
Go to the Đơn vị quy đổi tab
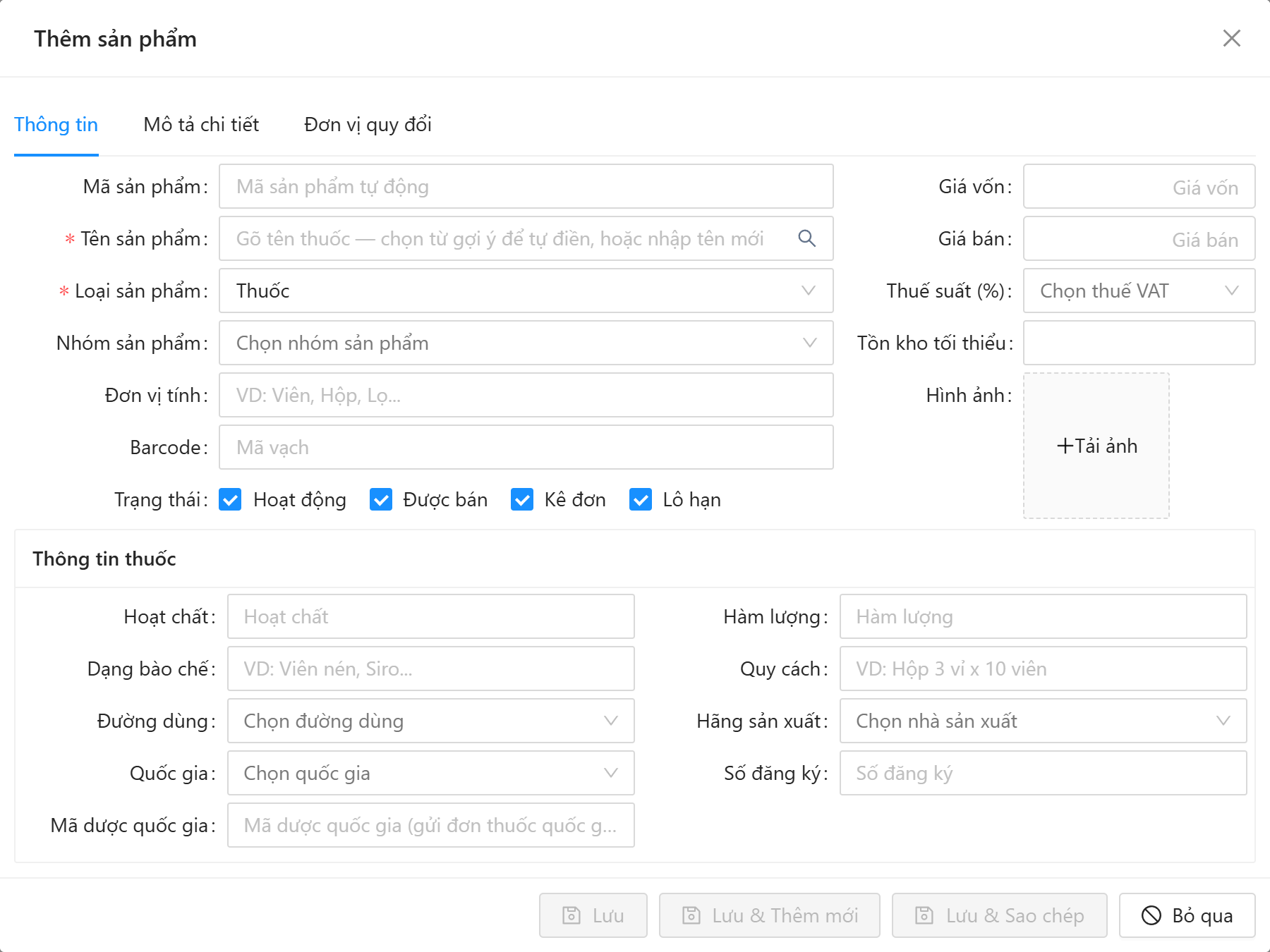click(368, 125)
